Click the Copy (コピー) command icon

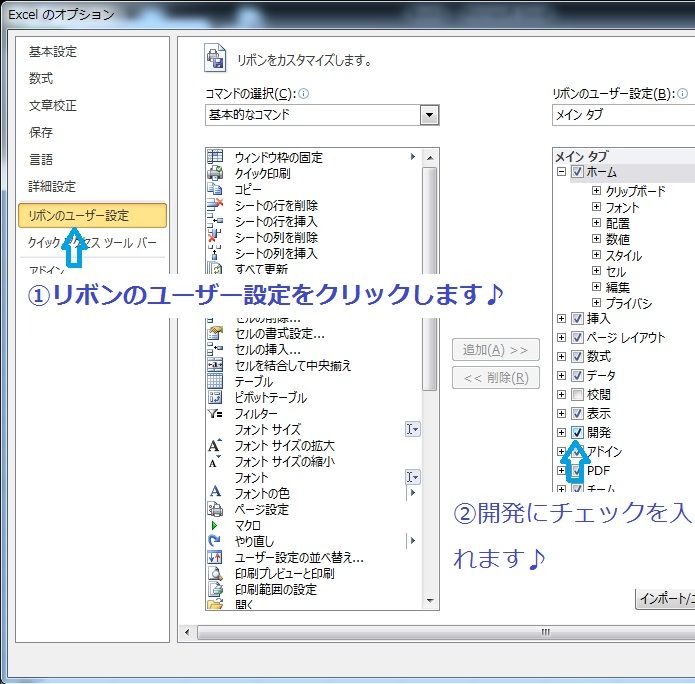[215, 189]
